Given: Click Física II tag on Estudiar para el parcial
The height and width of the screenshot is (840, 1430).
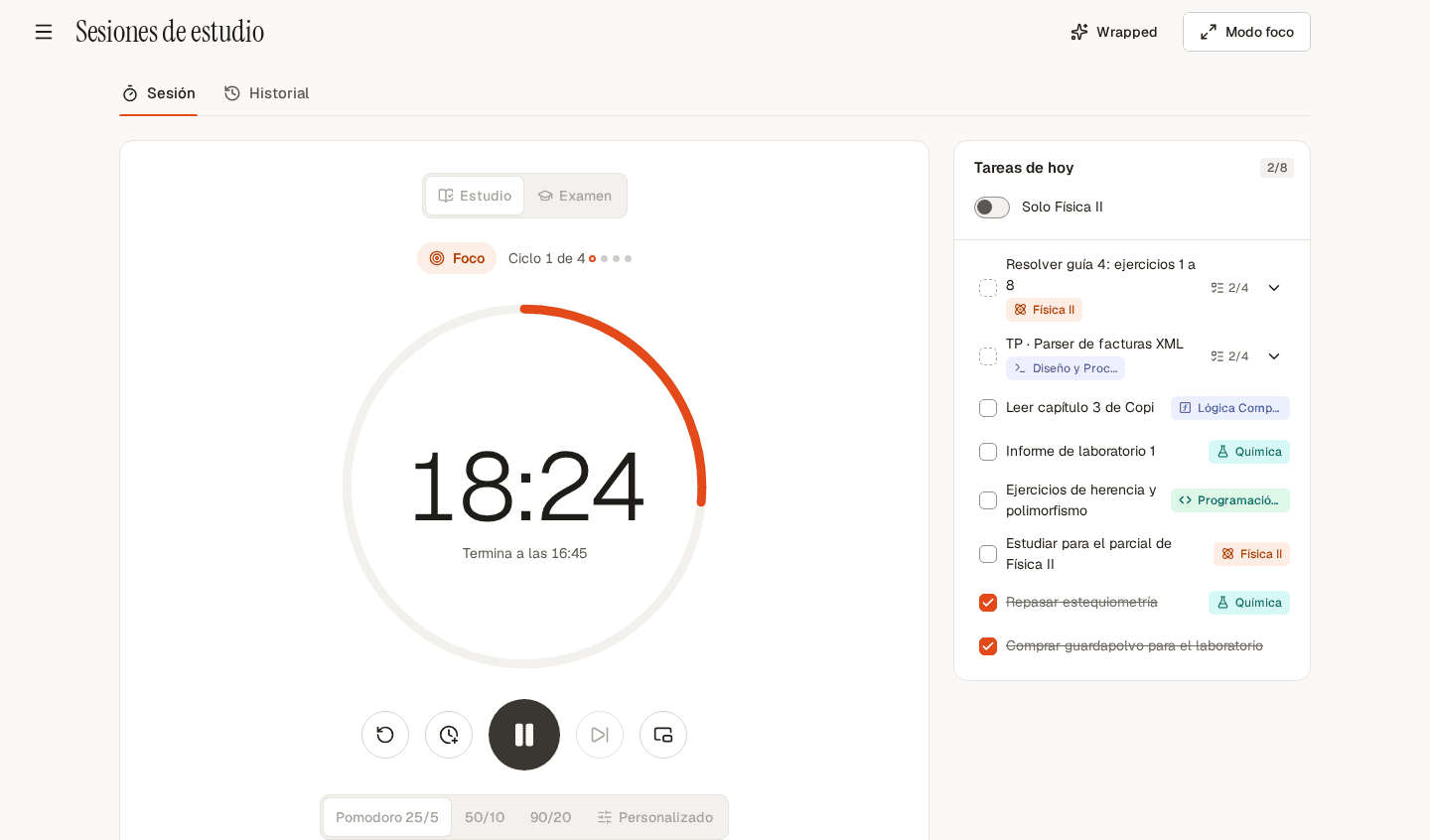Looking at the screenshot, I should tap(1251, 554).
